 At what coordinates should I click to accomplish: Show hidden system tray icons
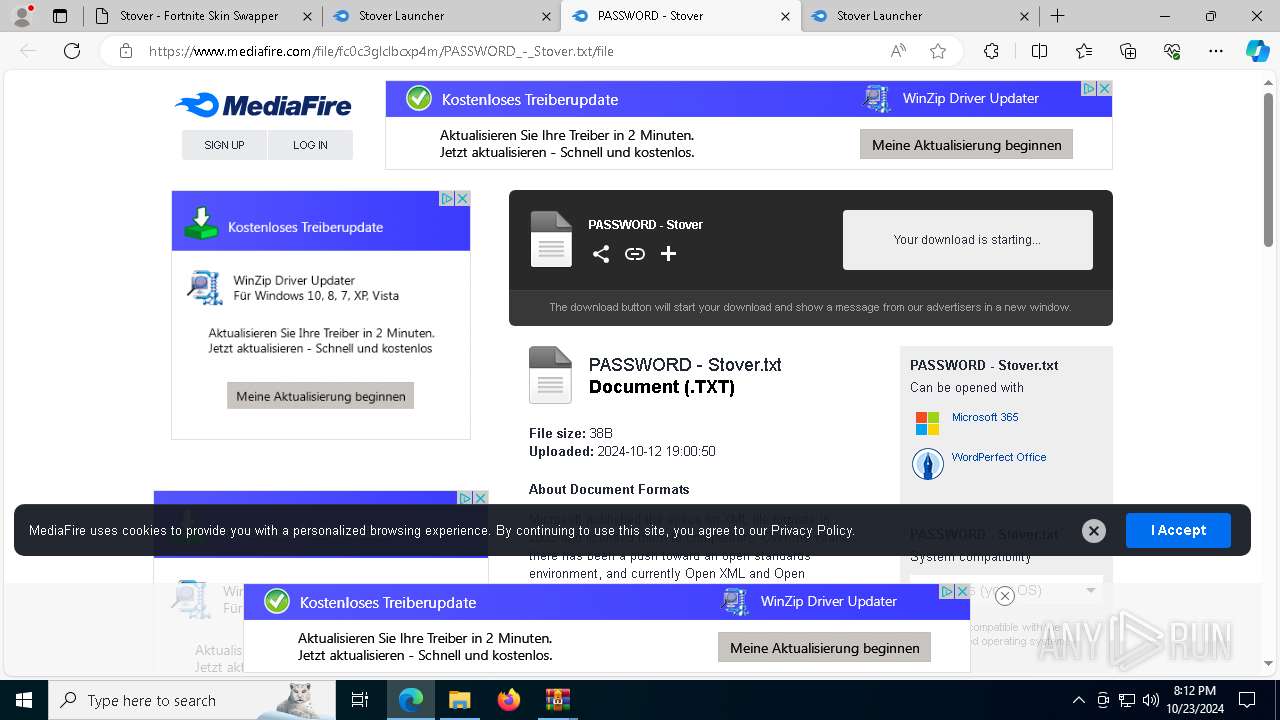coord(1078,700)
